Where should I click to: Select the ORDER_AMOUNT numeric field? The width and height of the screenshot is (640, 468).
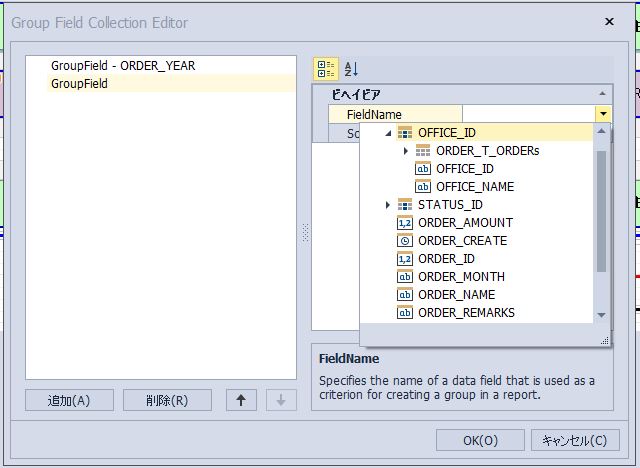click(465, 223)
